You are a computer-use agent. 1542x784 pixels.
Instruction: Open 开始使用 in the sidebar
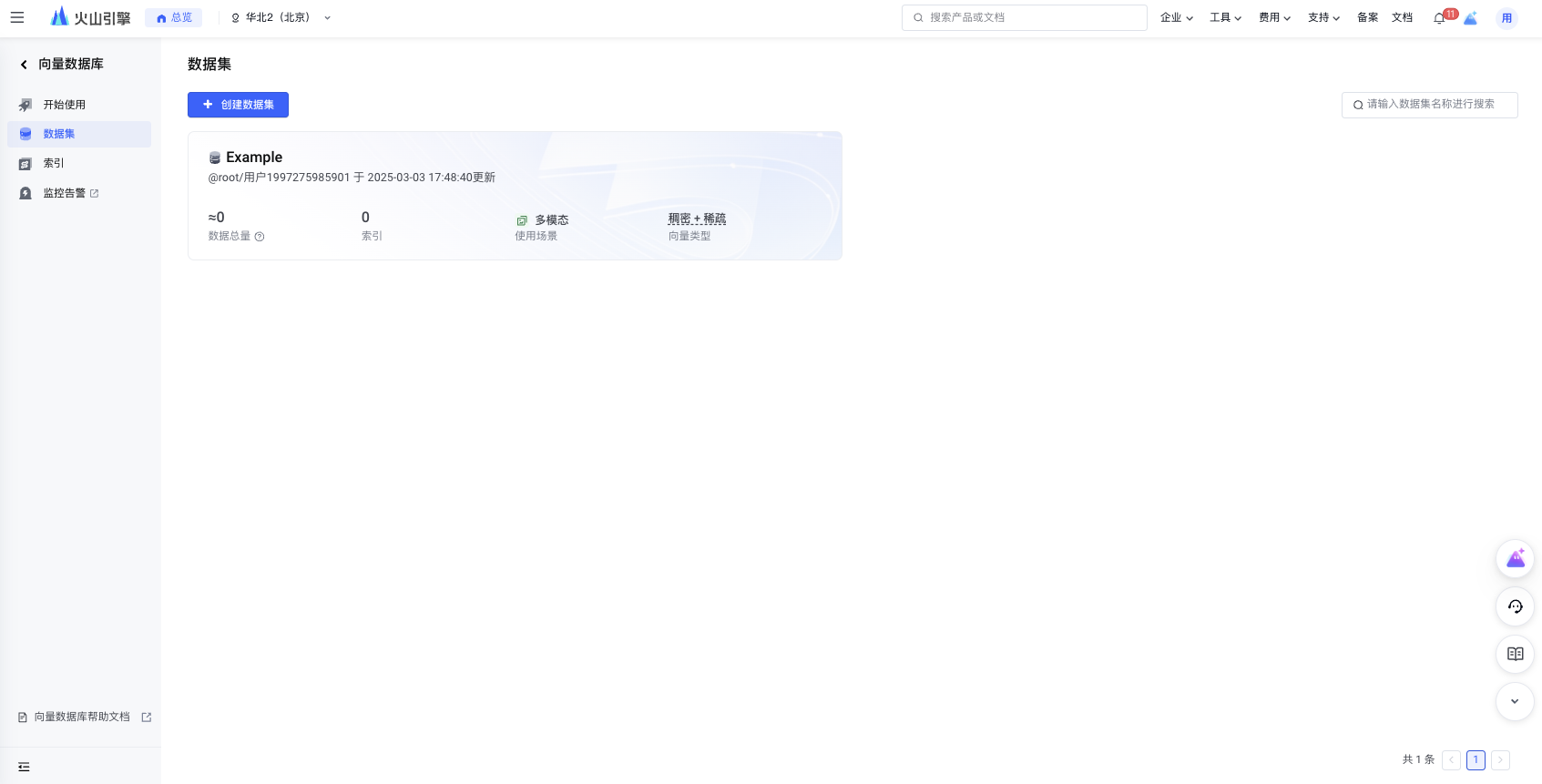[x=79, y=105]
